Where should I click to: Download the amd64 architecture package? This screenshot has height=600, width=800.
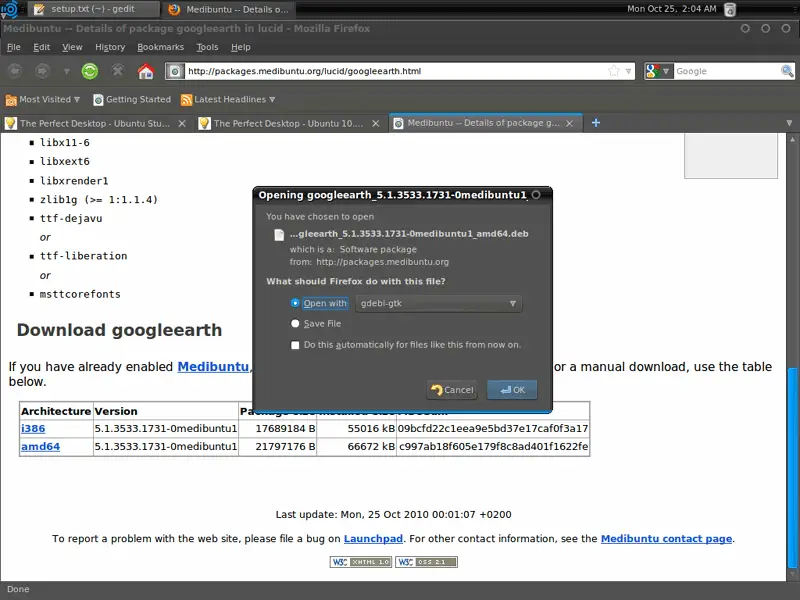tap(40, 446)
